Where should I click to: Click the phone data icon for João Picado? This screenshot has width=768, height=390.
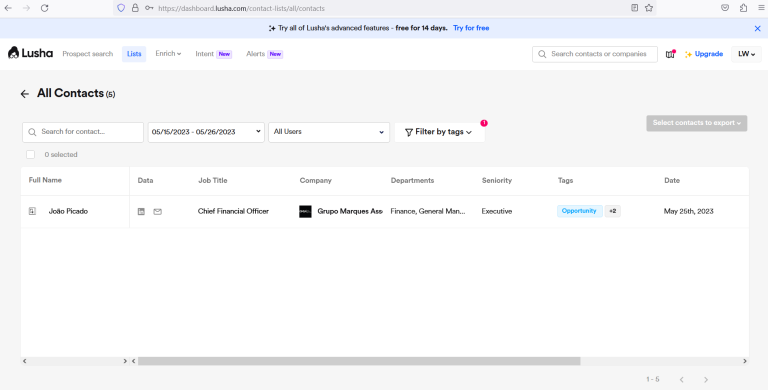[x=141, y=211]
